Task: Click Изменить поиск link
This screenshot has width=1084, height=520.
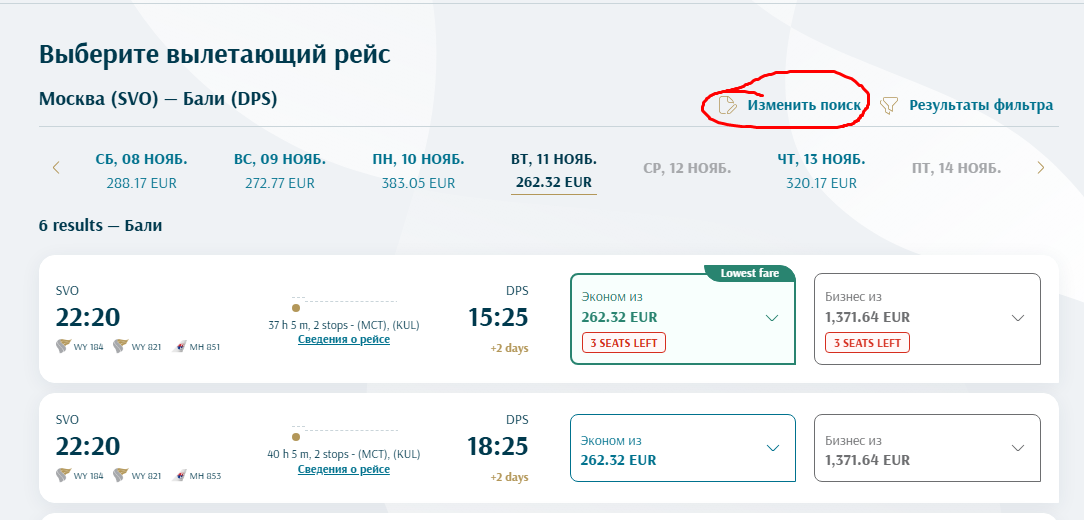Action: click(x=804, y=105)
